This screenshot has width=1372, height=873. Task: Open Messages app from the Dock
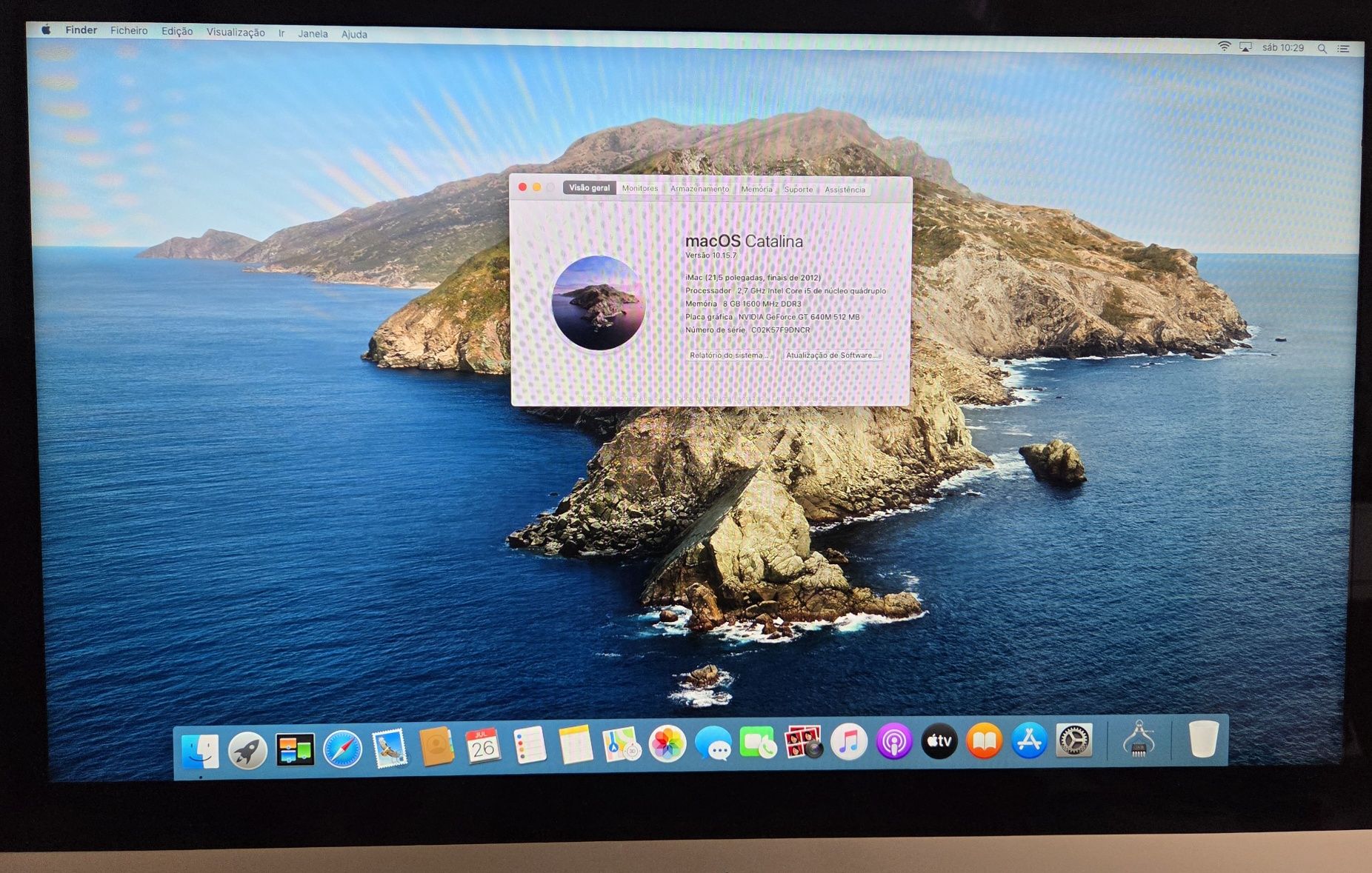713,743
